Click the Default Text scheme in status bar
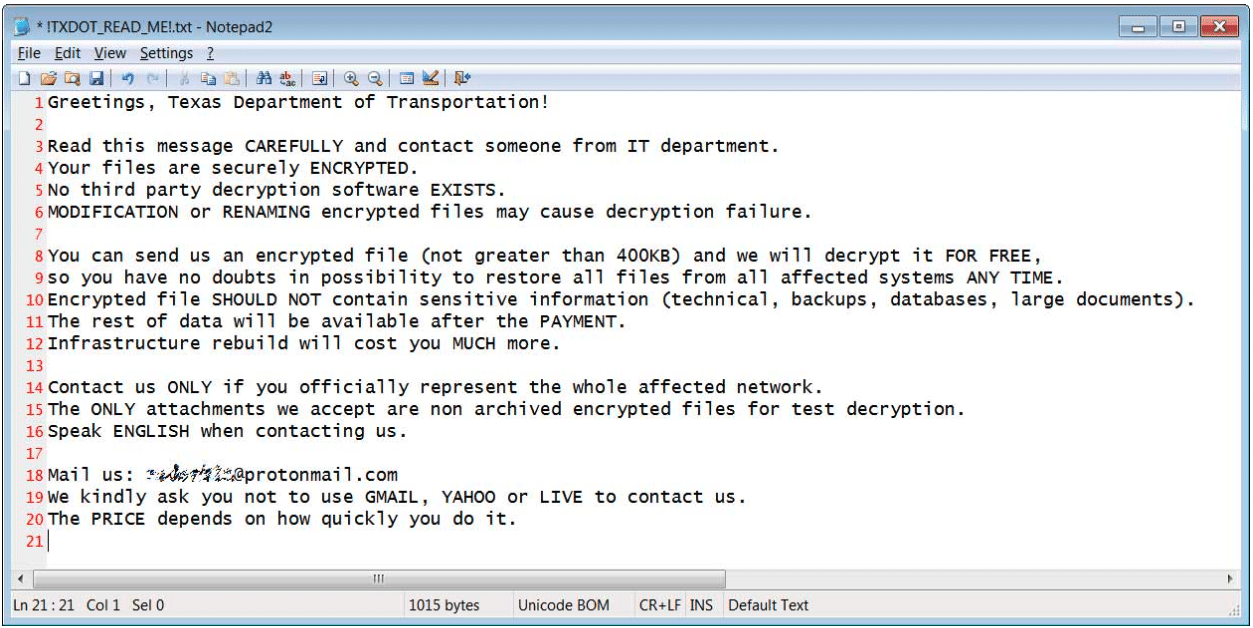The height and width of the screenshot is (628, 1253). point(768,605)
